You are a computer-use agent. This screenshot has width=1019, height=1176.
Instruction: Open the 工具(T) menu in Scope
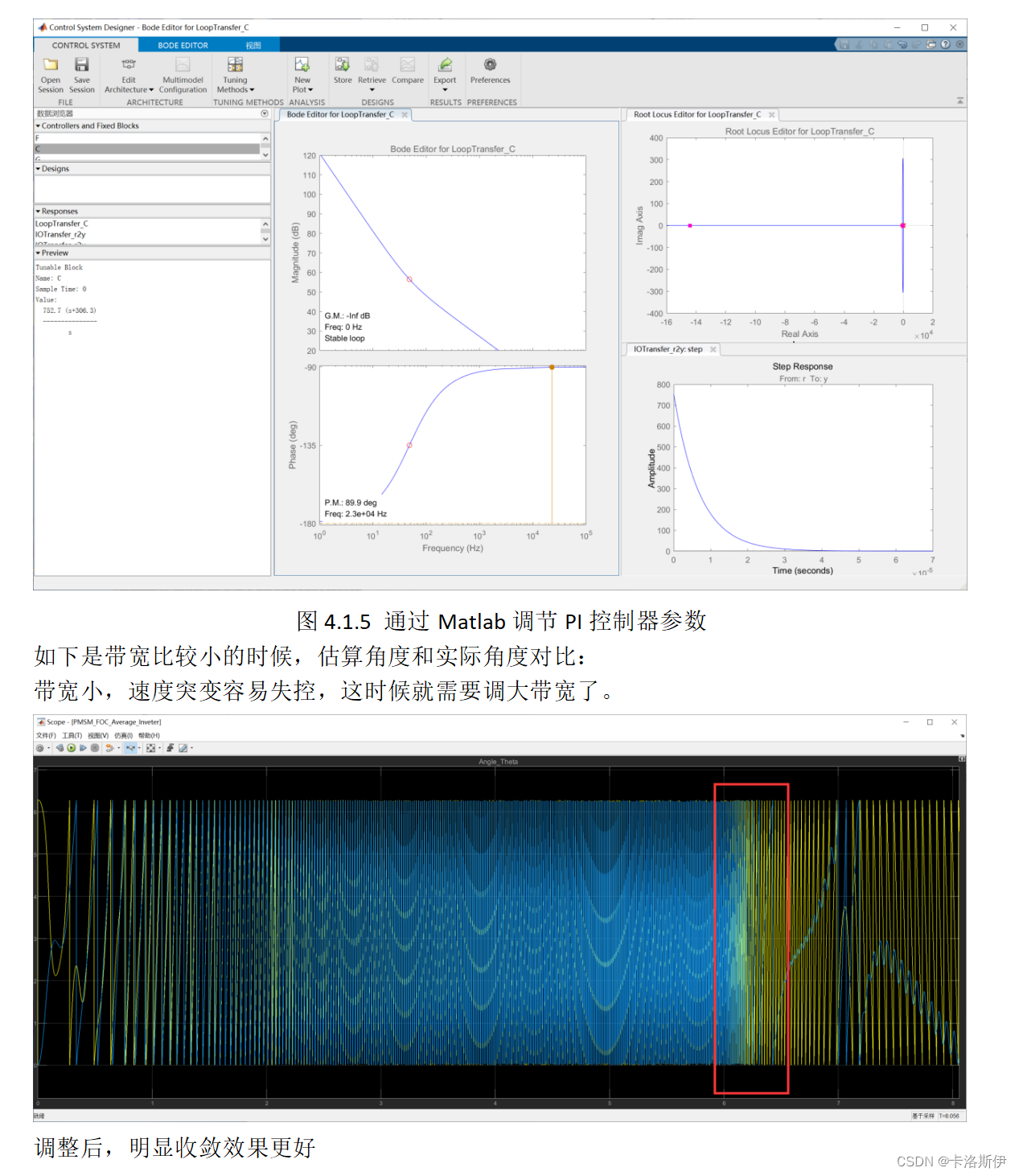(x=72, y=735)
